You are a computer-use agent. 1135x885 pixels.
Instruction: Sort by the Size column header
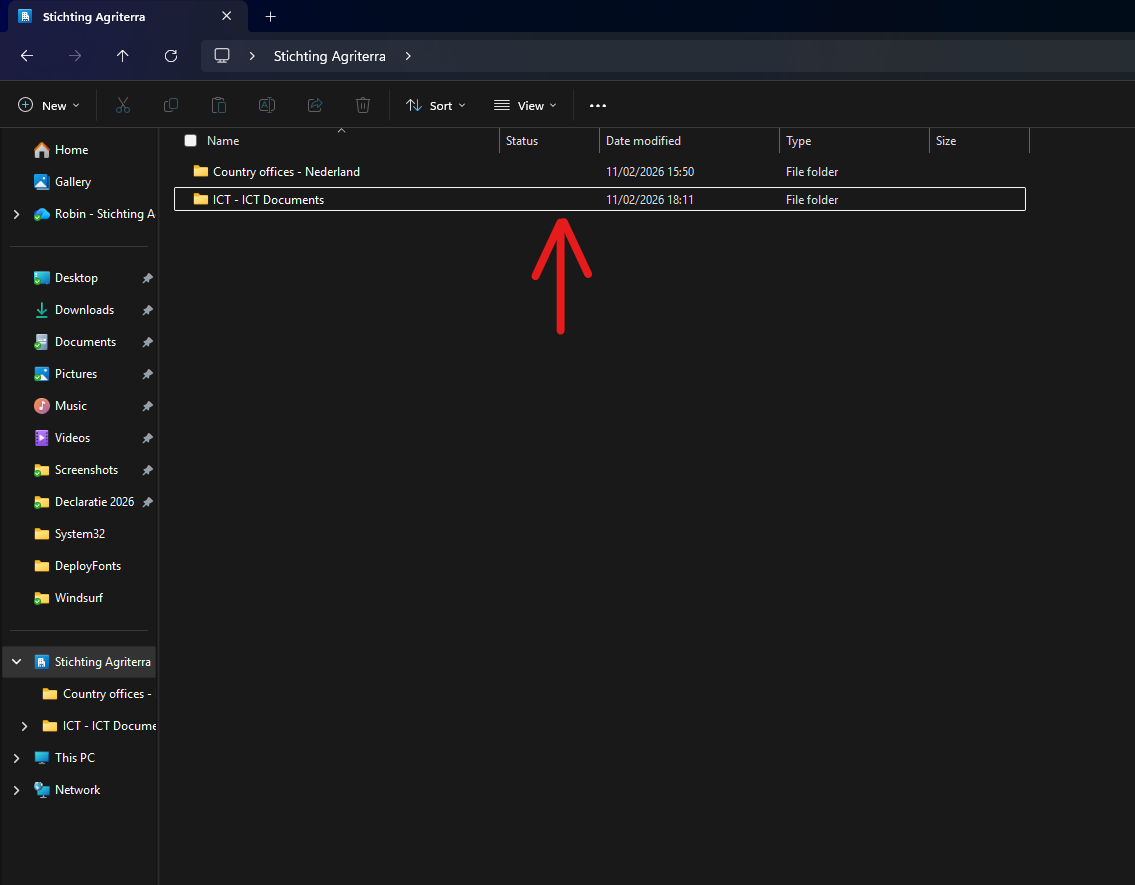click(946, 140)
